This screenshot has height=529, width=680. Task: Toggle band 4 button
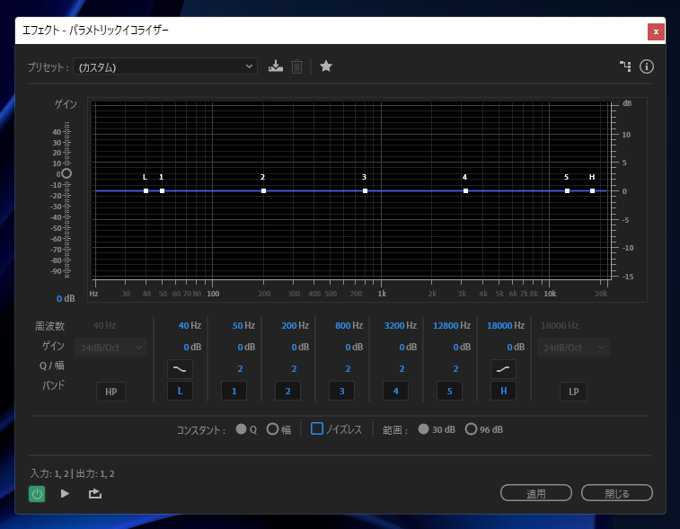tap(396, 391)
